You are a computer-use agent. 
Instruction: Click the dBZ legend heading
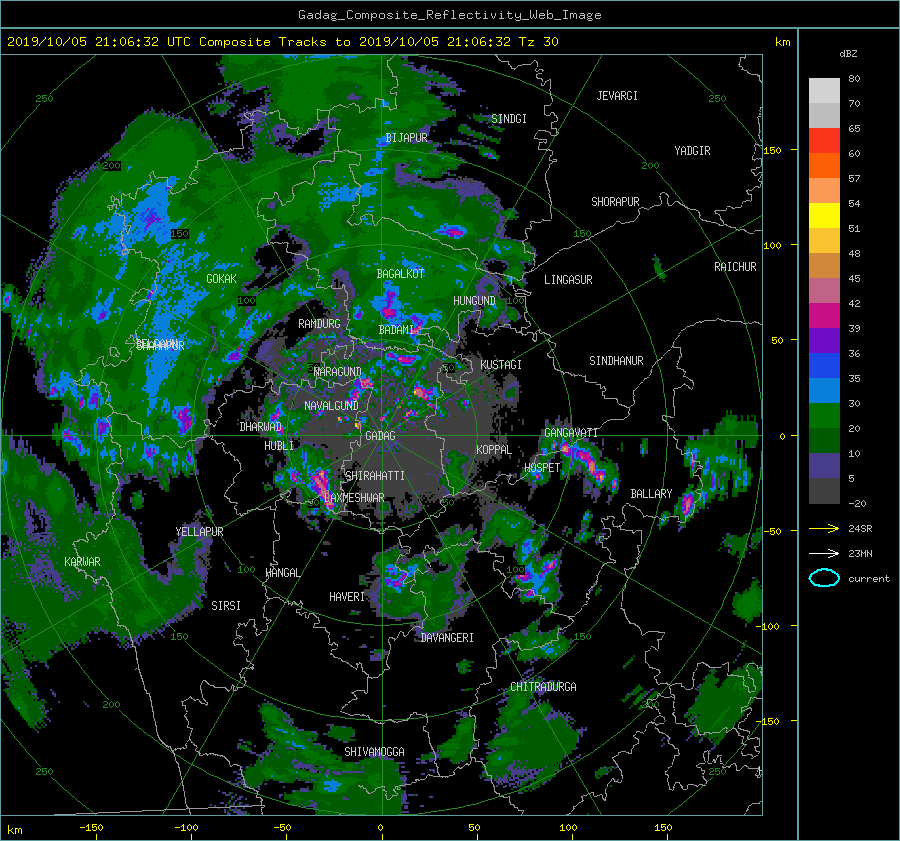coord(848,54)
